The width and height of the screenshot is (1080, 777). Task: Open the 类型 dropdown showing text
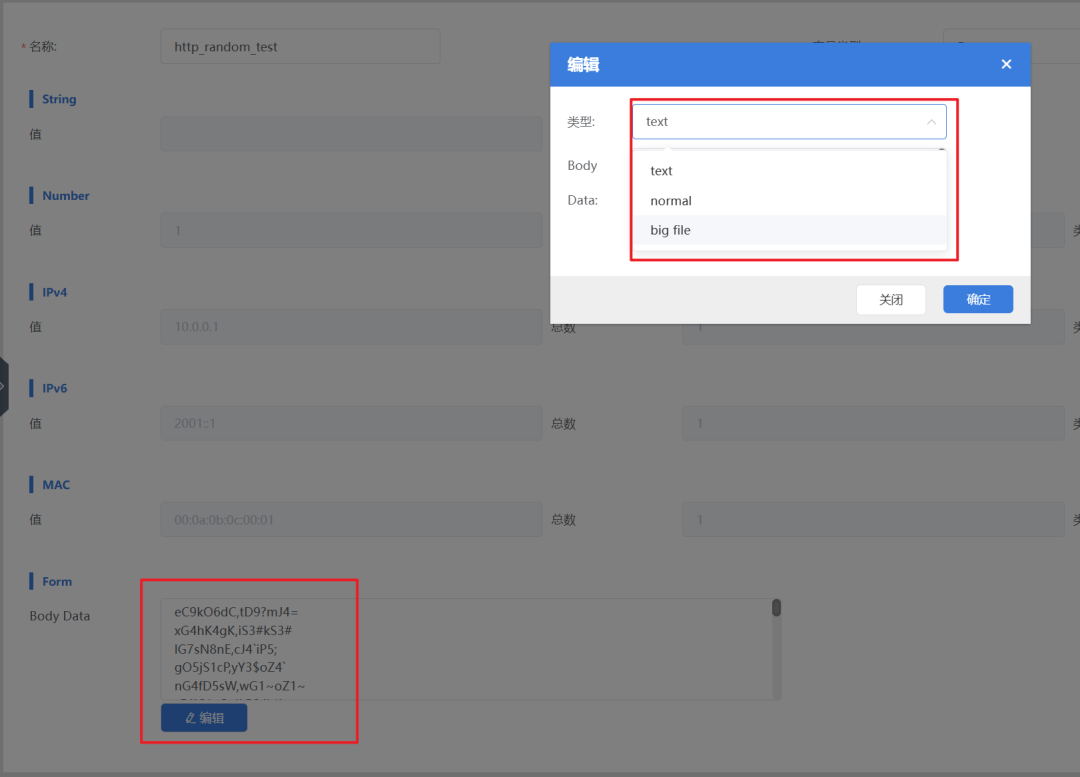tap(789, 121)
